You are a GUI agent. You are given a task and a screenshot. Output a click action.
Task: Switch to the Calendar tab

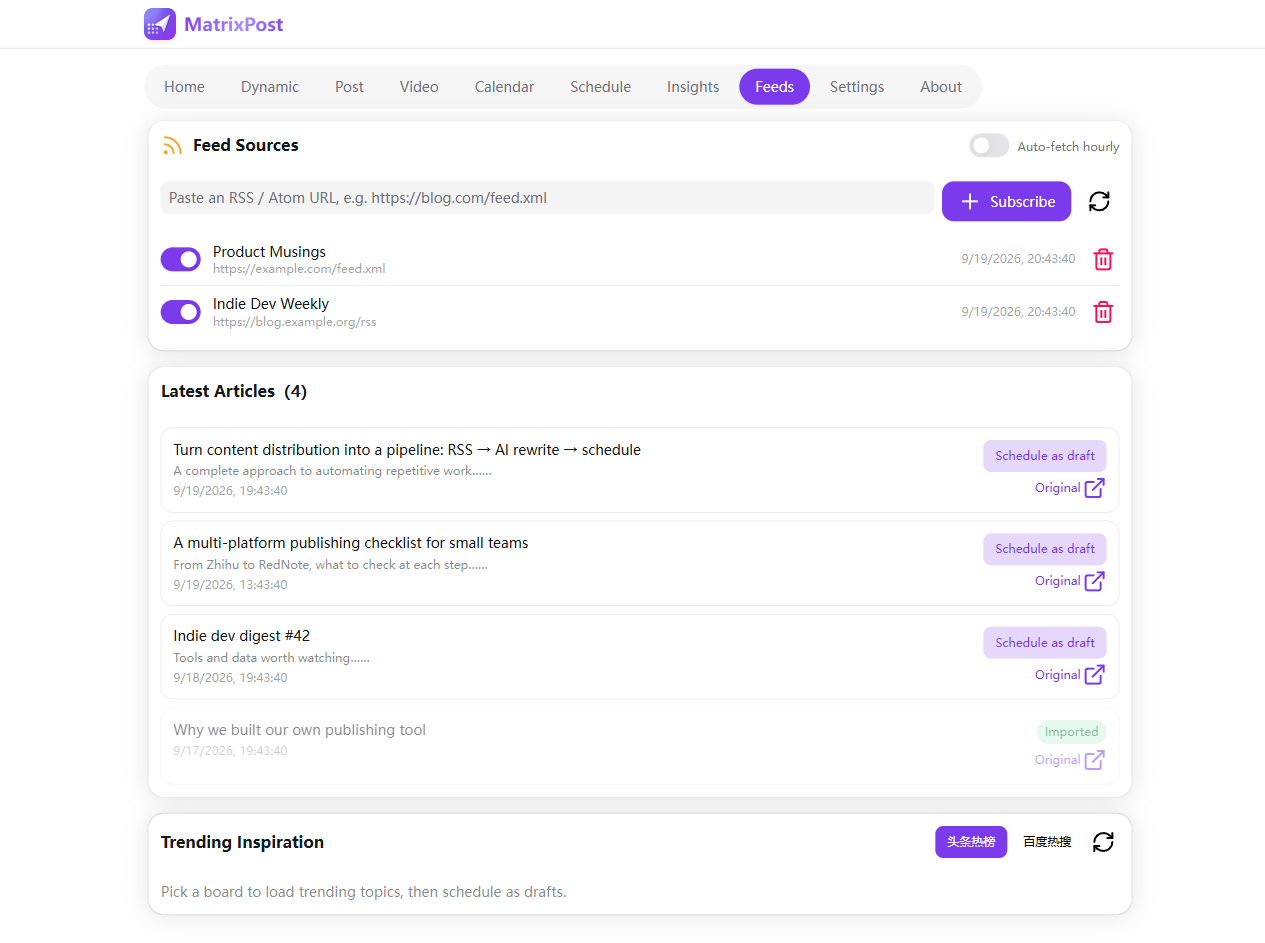[x=504, y=87]
